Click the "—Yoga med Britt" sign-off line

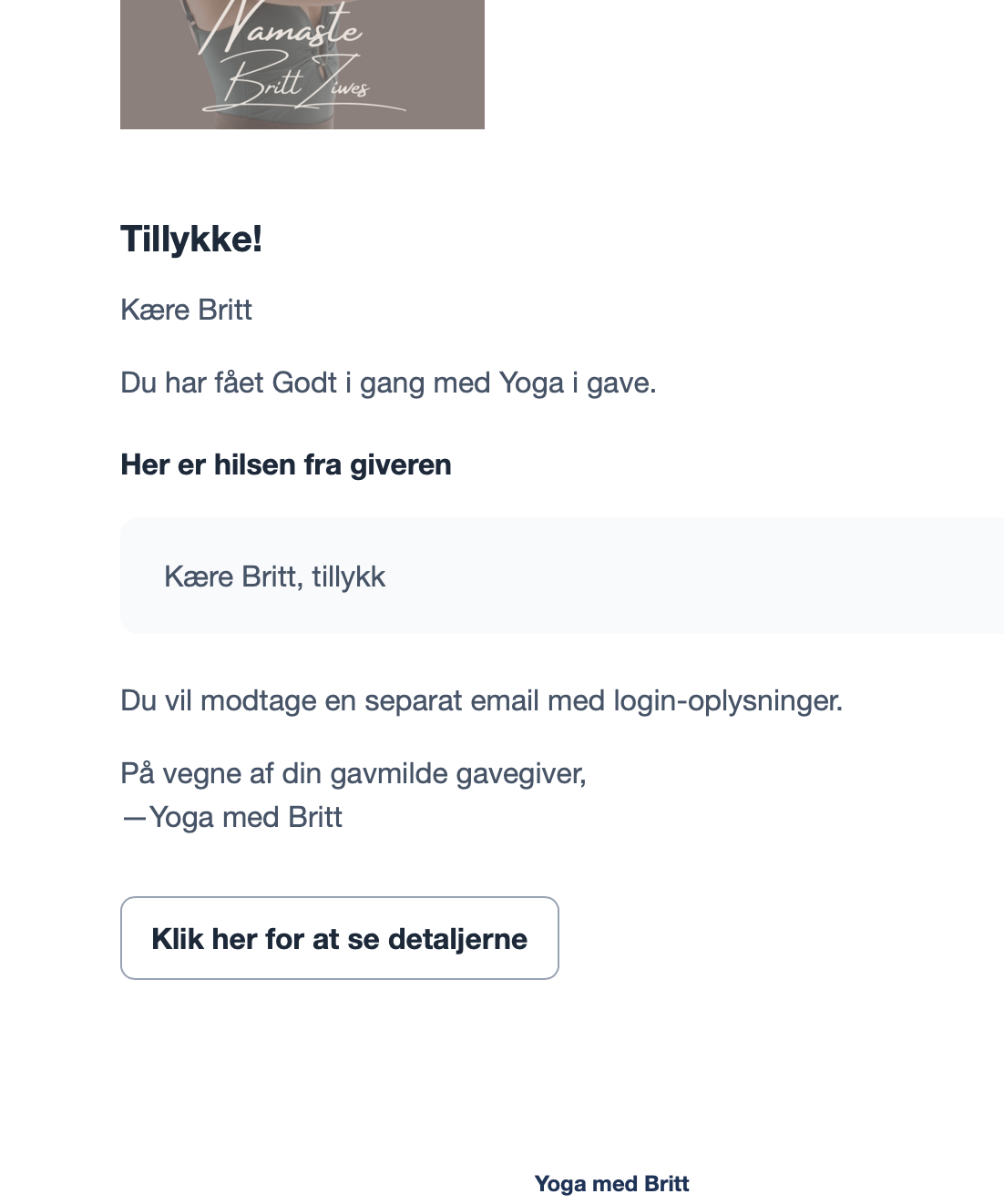(232, 817)
